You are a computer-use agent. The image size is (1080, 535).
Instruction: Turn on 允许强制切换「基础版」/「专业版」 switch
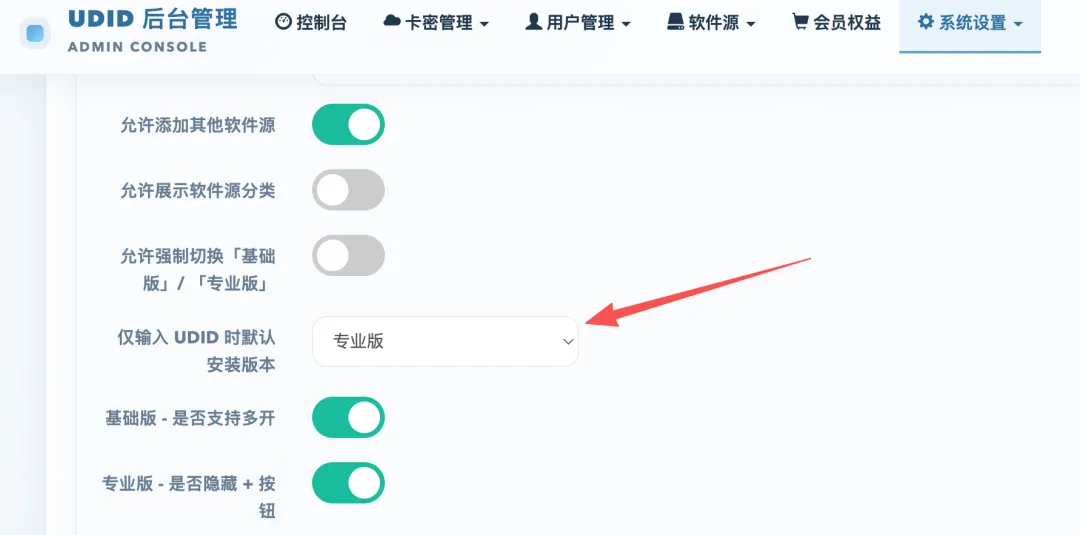[348, 255]
